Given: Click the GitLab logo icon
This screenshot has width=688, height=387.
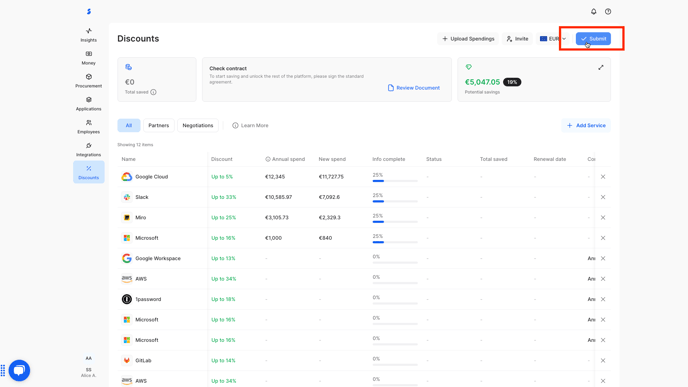Looking at the screenshot, I should click(126, 360).
